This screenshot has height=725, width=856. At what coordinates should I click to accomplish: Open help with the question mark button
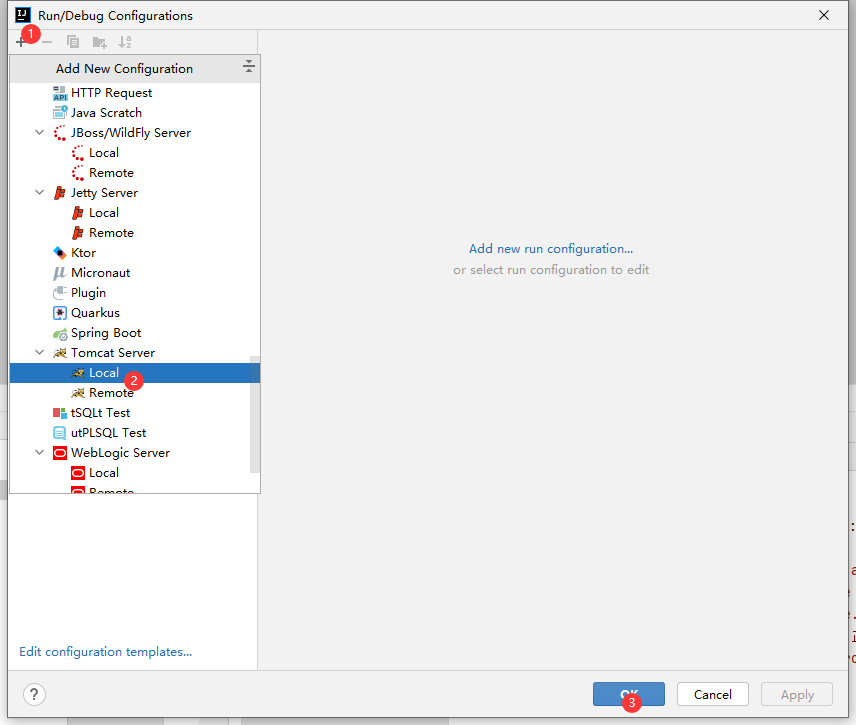click(x=34, y=694)
